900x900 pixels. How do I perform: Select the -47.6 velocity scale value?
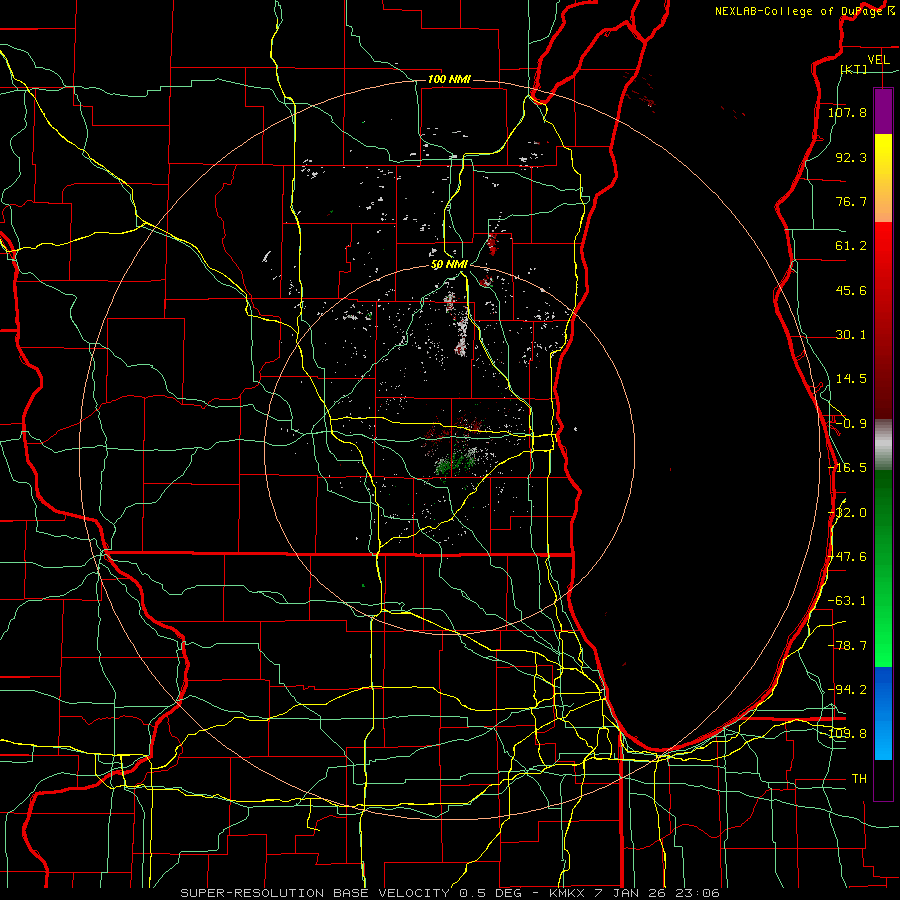pyautogui.click(x=847, y=557)
